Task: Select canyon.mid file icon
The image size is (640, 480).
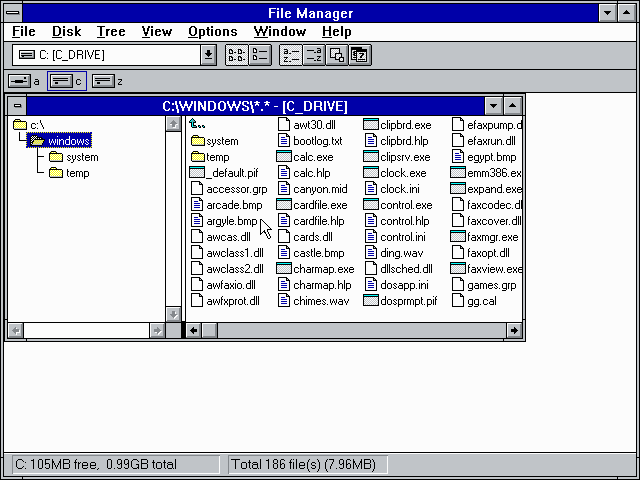Action: (x=284, y=189)
